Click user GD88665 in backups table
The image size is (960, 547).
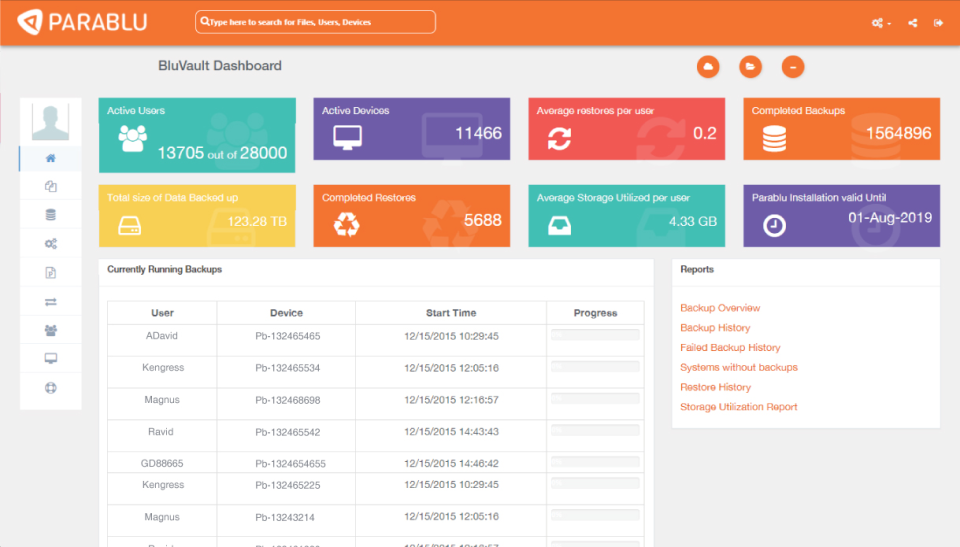tap(162, 464)
